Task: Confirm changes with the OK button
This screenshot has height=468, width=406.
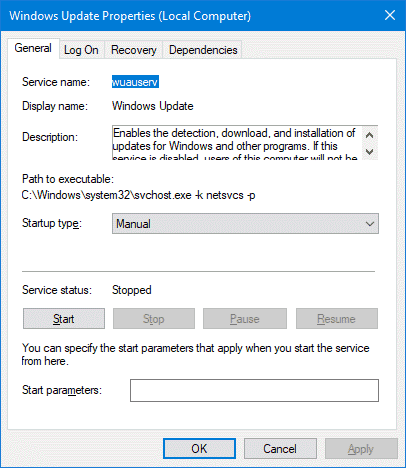Action: (x=199, y=449)
